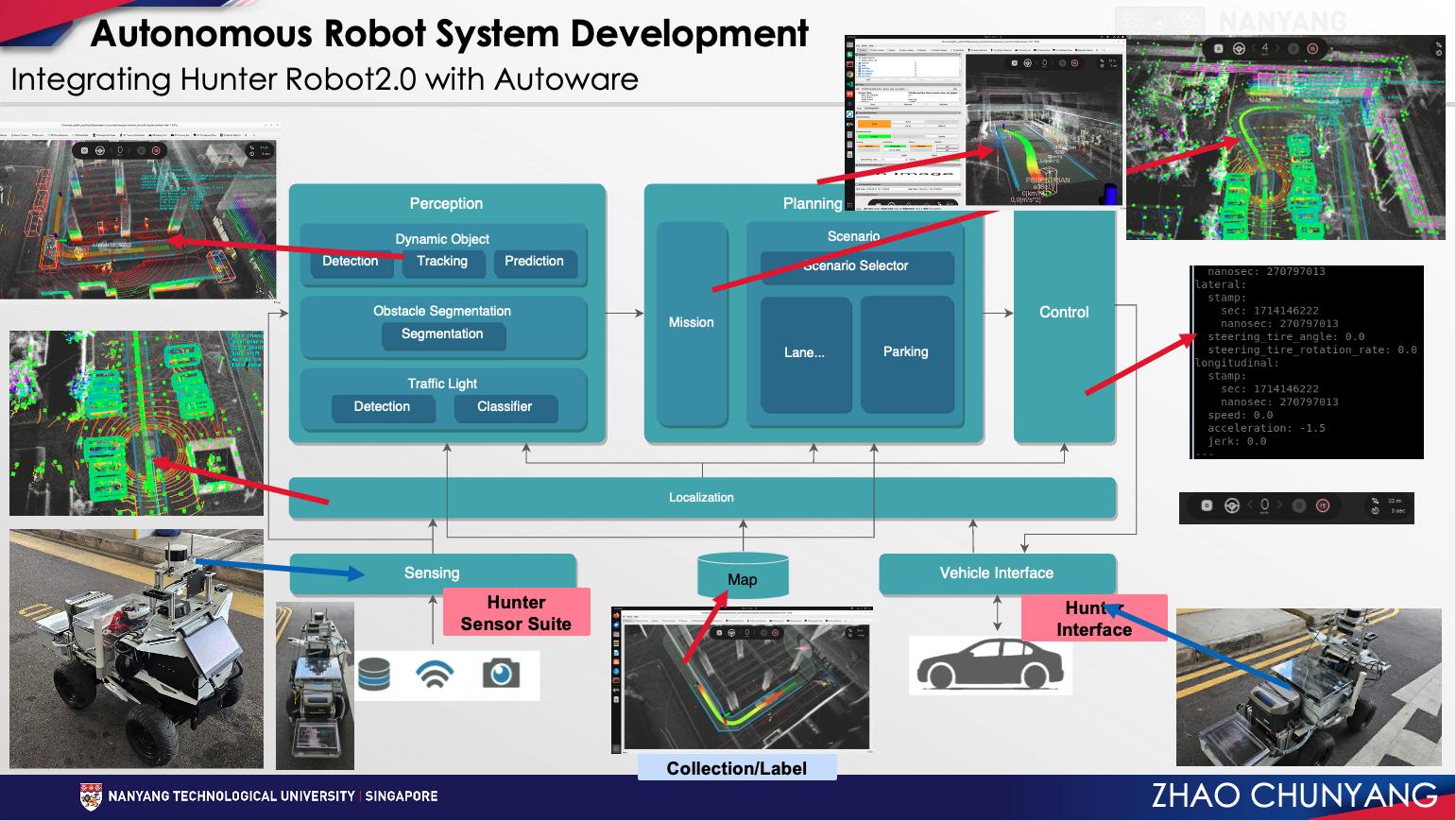Click the steering wheel icon in status bar
The height and width of the screenshot is (821, 1456).
tap(1232, 506)
